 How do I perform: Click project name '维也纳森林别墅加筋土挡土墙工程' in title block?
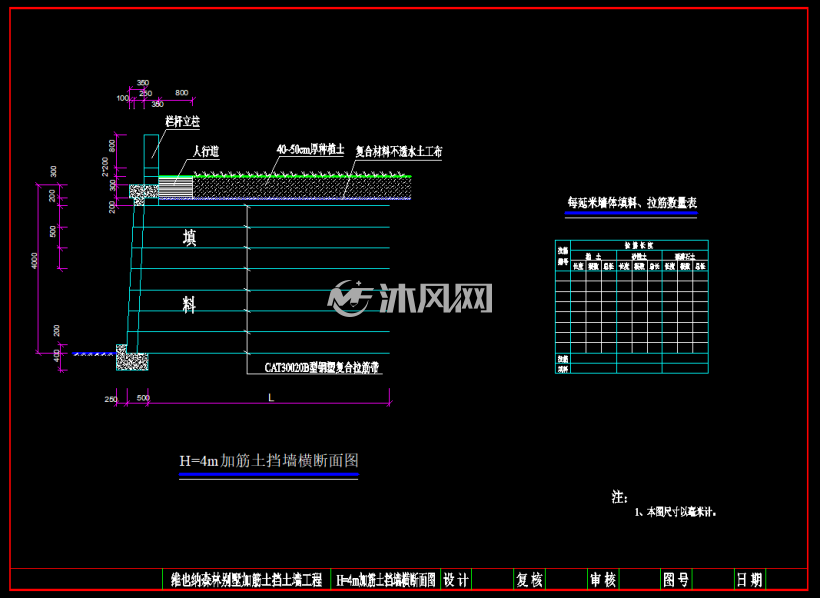(x=246, y=580)
